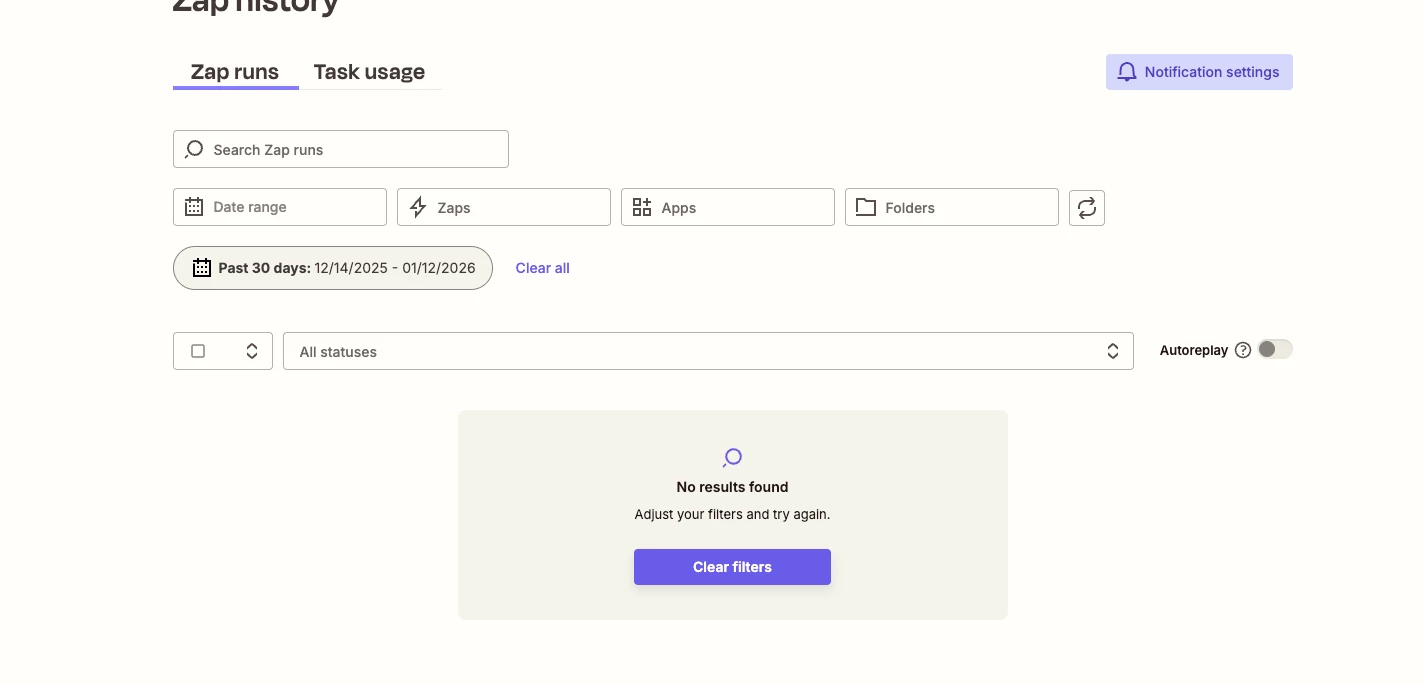Click the Apps grid icon
The image size is (1426, 685).
pos(642,207)
